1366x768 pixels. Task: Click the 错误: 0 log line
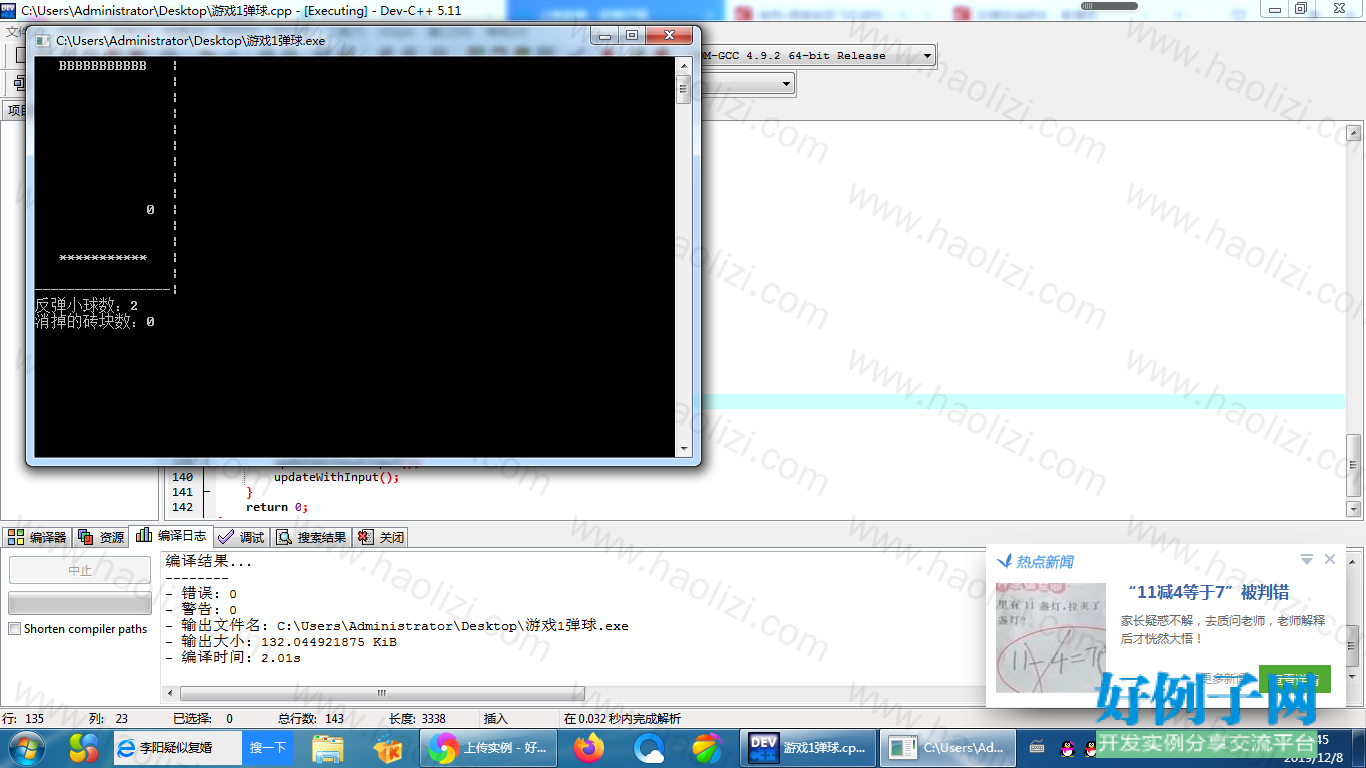click(x=201, y=593)
